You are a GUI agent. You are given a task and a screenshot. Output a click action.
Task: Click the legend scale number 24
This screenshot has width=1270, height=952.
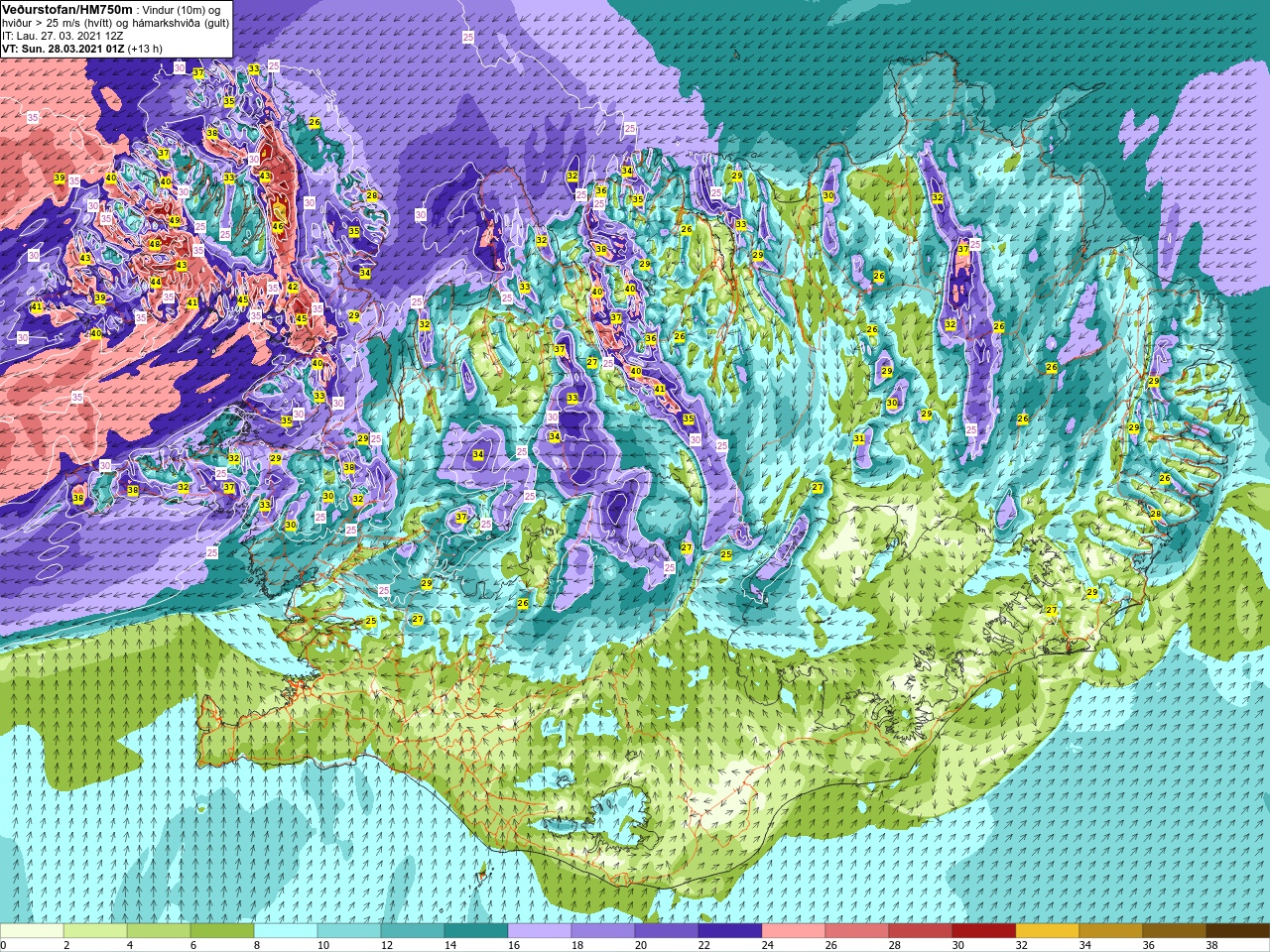click(x=766, y=945)
